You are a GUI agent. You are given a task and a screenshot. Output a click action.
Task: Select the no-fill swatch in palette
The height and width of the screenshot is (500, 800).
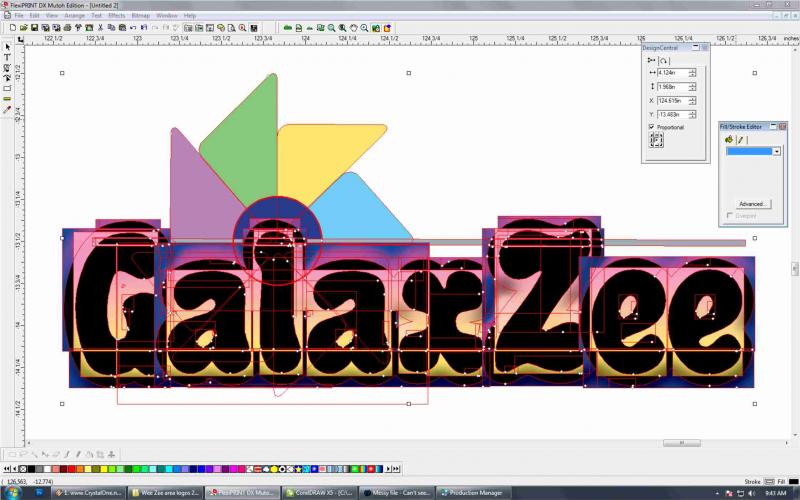[x=23, y=469]
